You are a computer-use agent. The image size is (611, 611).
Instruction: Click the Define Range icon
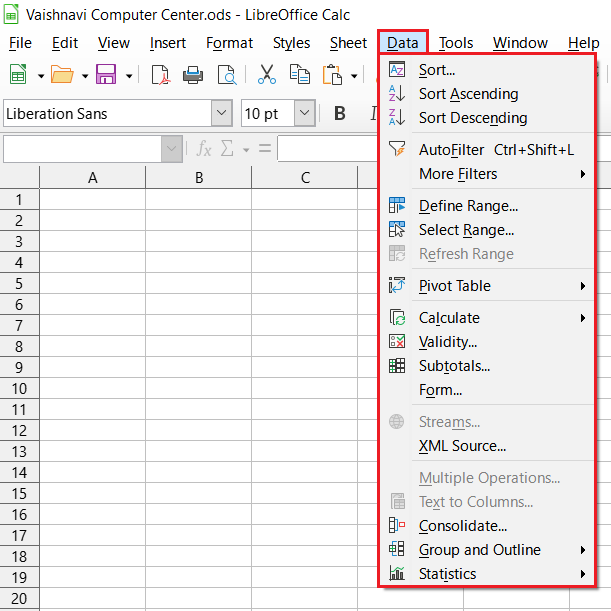tap(397, 205)
